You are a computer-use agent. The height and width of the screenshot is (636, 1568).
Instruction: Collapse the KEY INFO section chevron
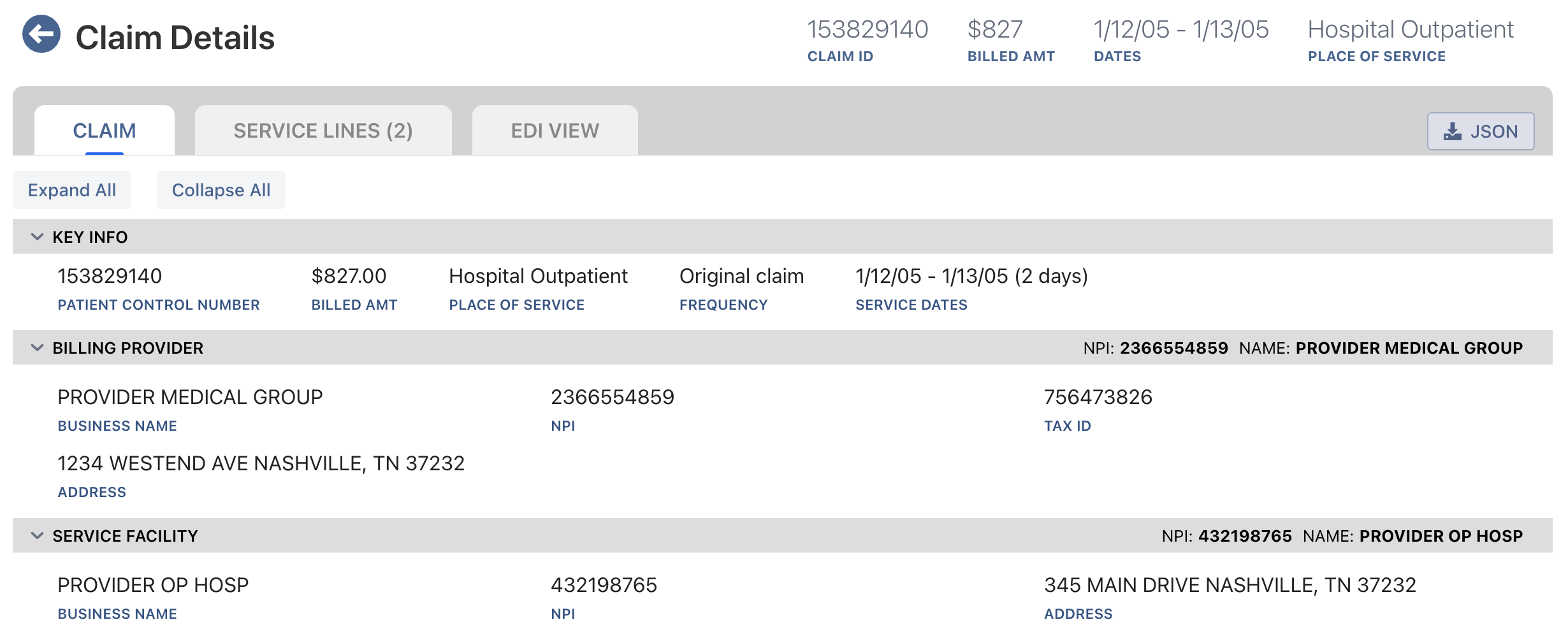38,237
